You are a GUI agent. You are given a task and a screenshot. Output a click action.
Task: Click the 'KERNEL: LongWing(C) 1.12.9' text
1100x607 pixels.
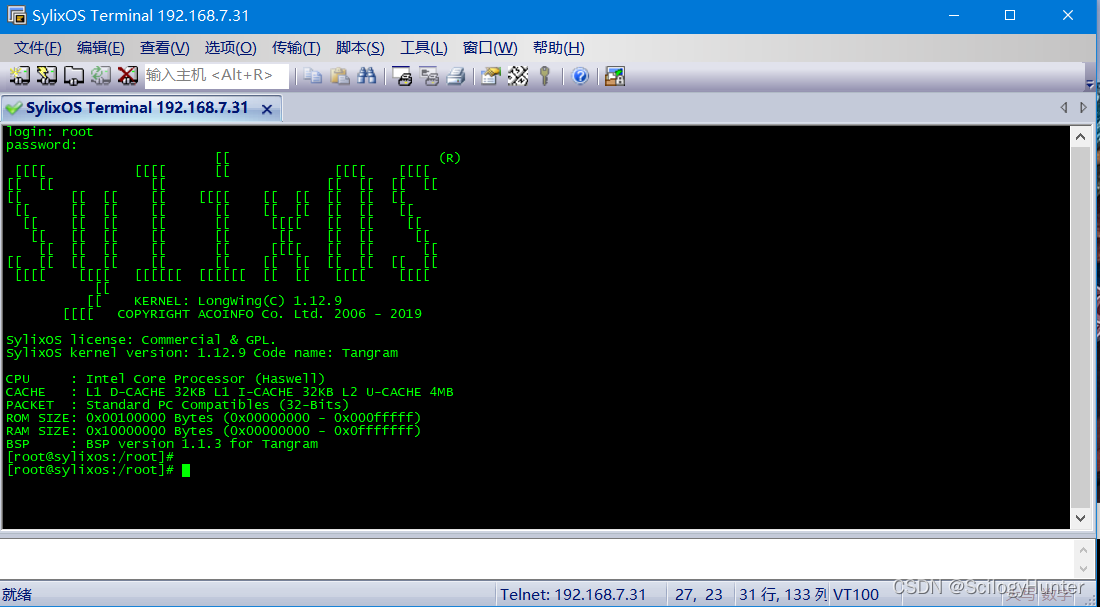point(238,300)
